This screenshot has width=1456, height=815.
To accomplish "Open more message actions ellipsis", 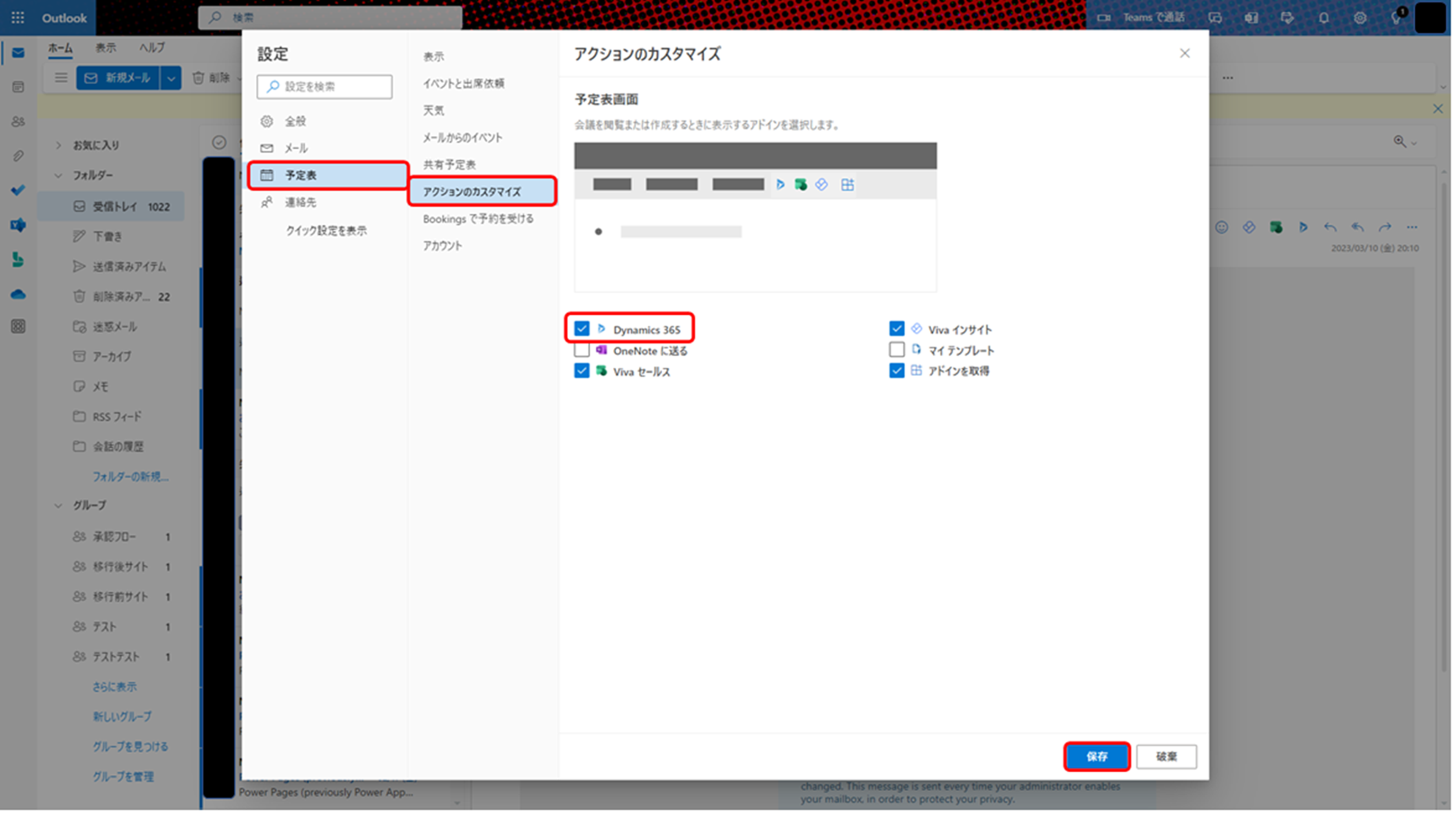I will [x=1412, y=227].
